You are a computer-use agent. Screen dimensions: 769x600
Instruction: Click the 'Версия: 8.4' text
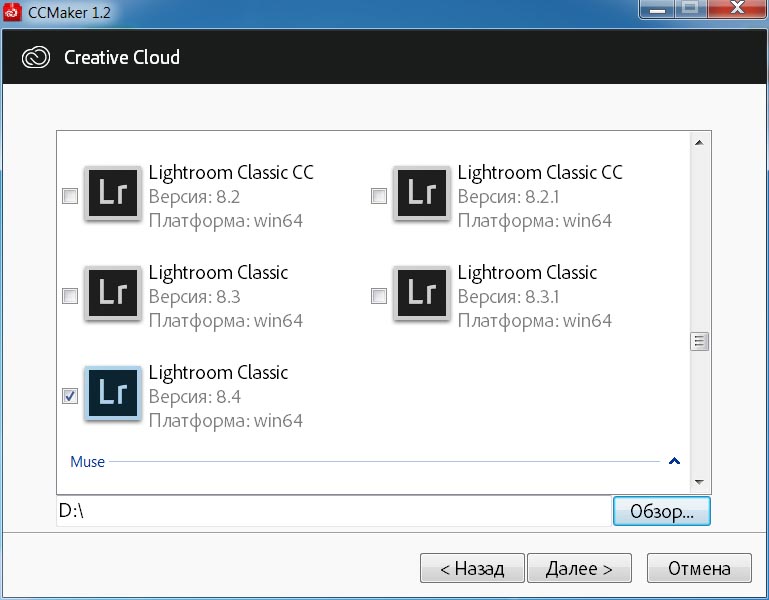coord(195,396)
